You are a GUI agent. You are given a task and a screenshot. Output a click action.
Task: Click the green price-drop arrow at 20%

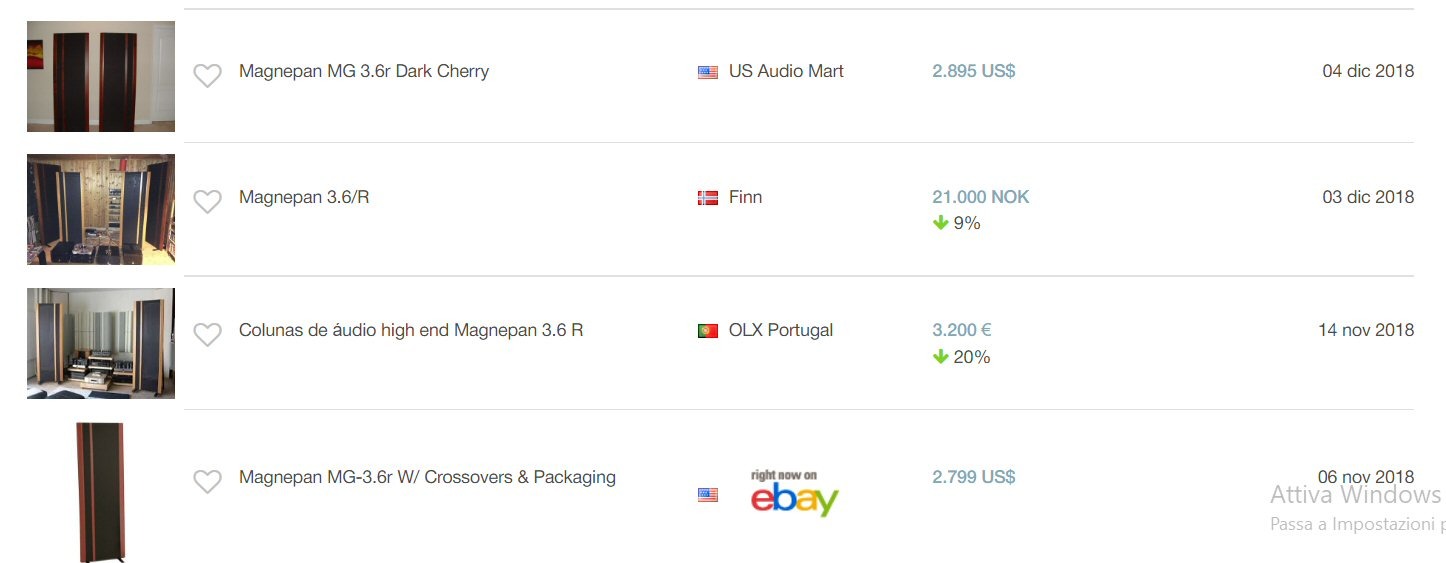(x=940, y=357)
